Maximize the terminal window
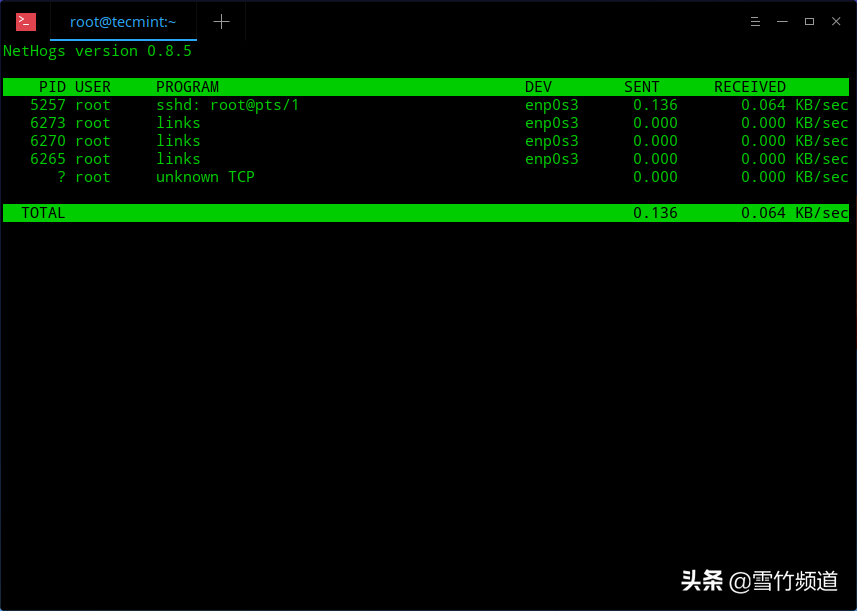The image size is (857, 611). pyautogui.click(x=809, y=21)
